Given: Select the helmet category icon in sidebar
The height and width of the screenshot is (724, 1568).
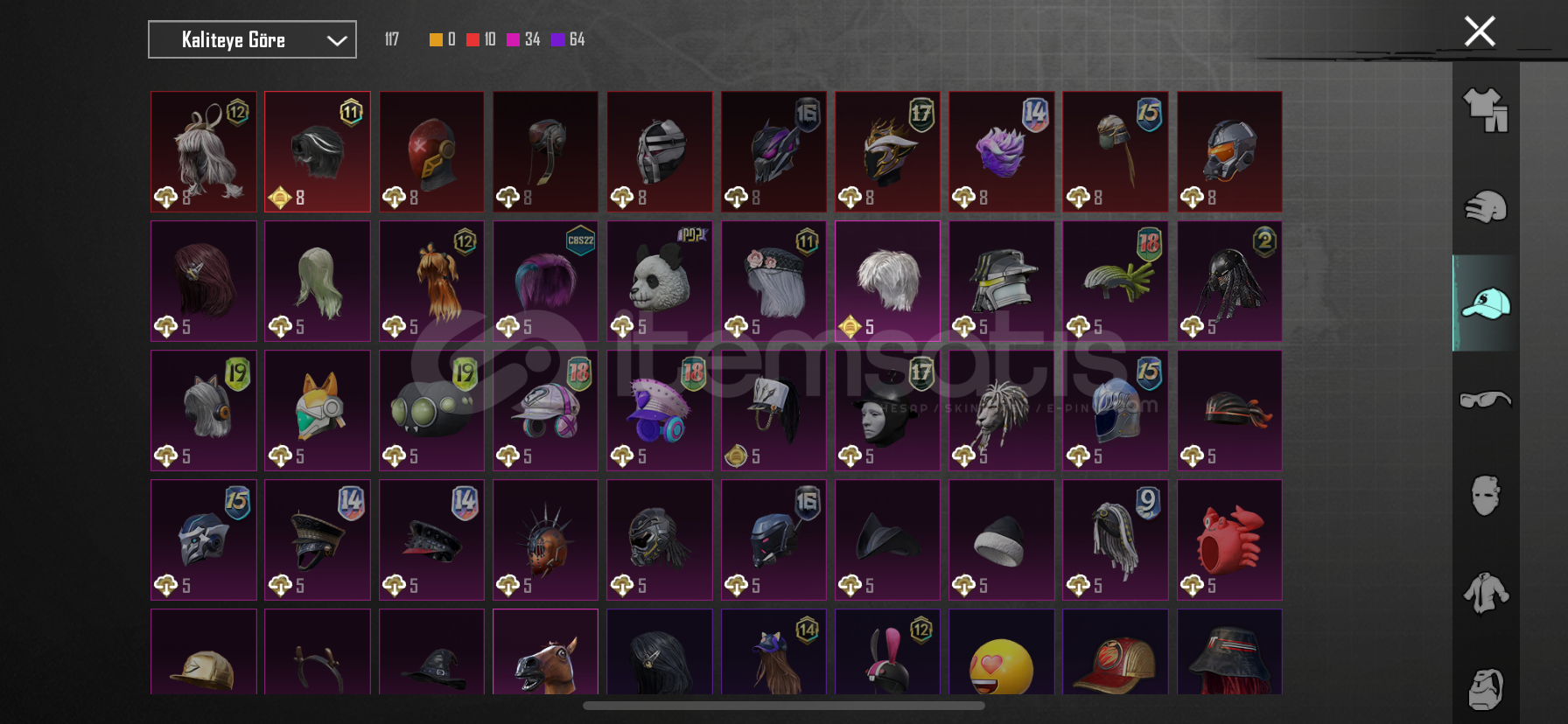Looking at the screenshot, I should coord(1486,206).
